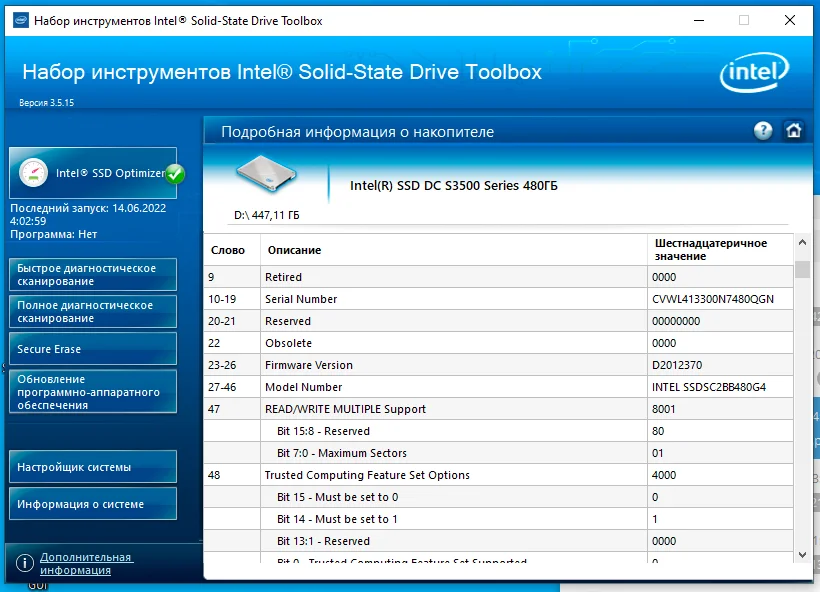The width and height of the screenshot is (820, 592).
Task: Start Быстрое диагностическое сканирование
Action: [x=92, y=274]
